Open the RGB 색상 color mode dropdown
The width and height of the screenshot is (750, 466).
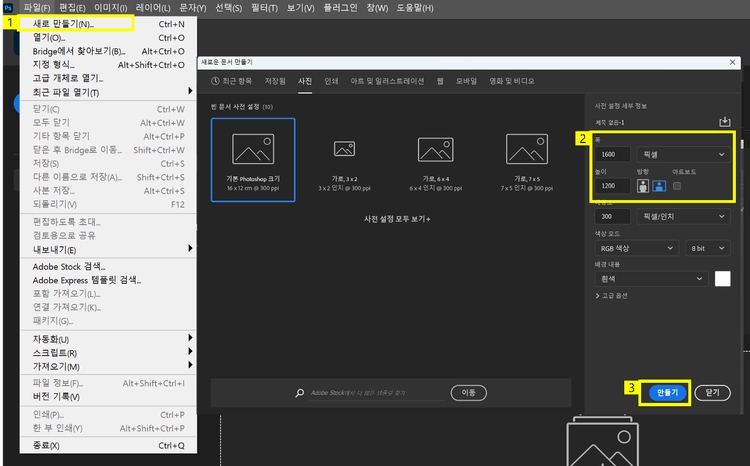(x=637, y=248)
